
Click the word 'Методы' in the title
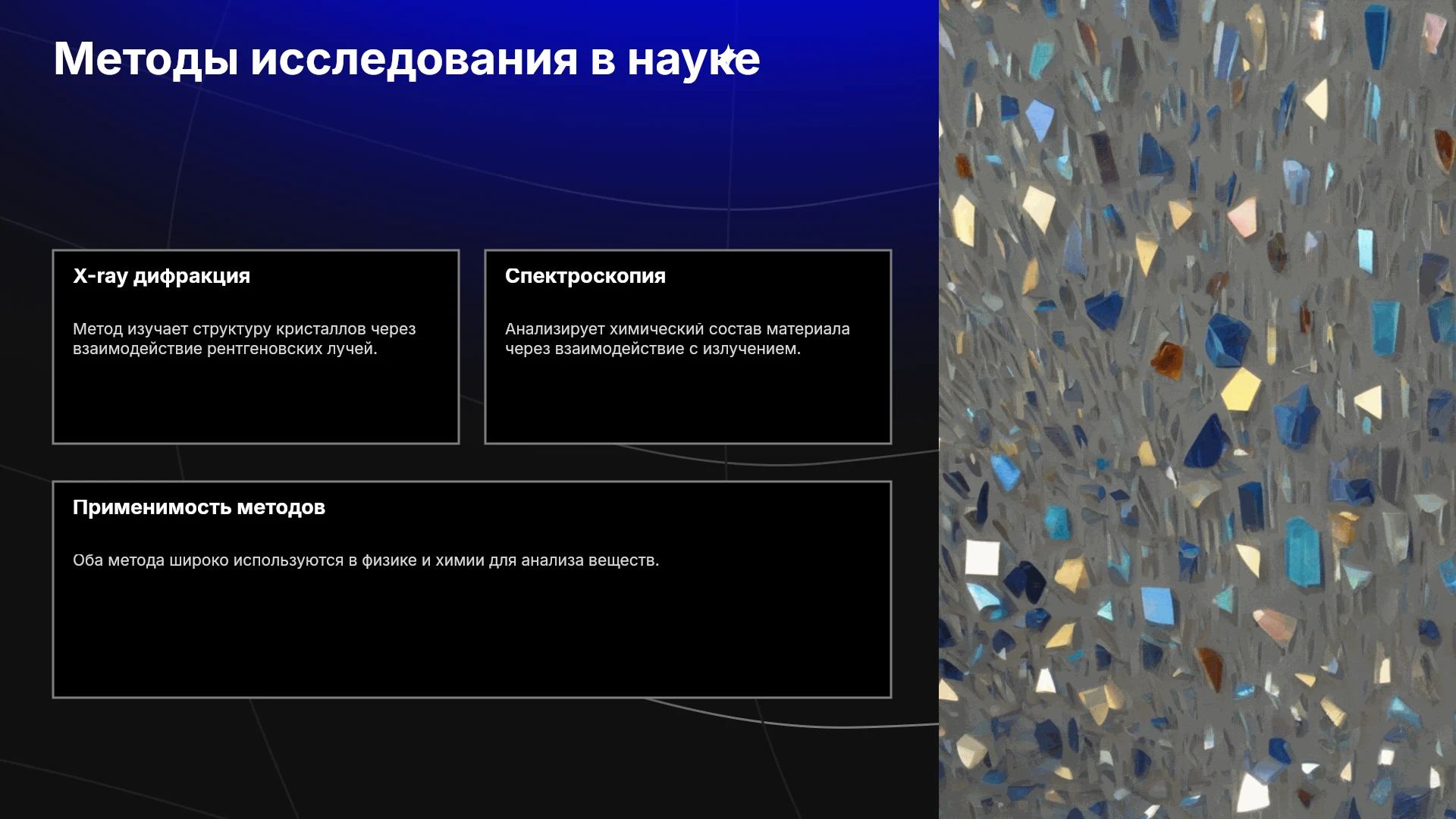(146, 59)
